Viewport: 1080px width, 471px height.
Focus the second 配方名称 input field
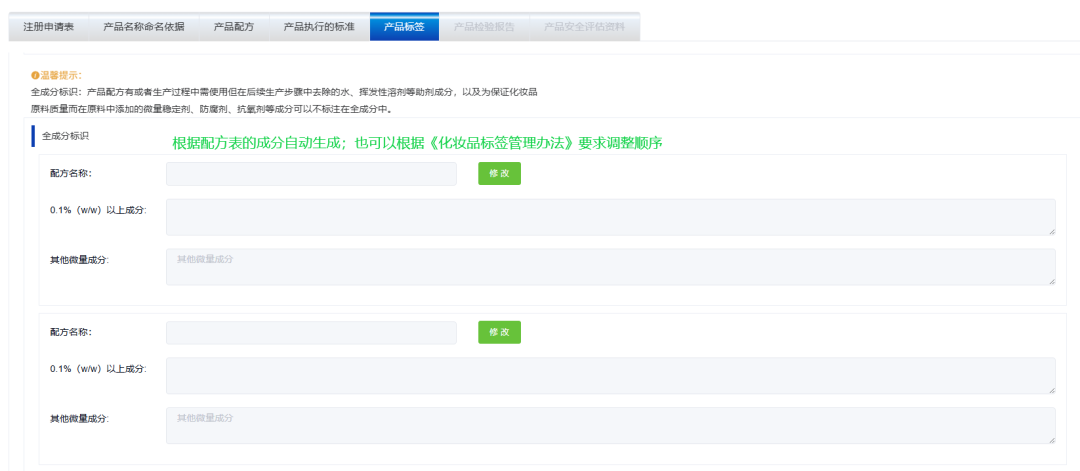311,332
